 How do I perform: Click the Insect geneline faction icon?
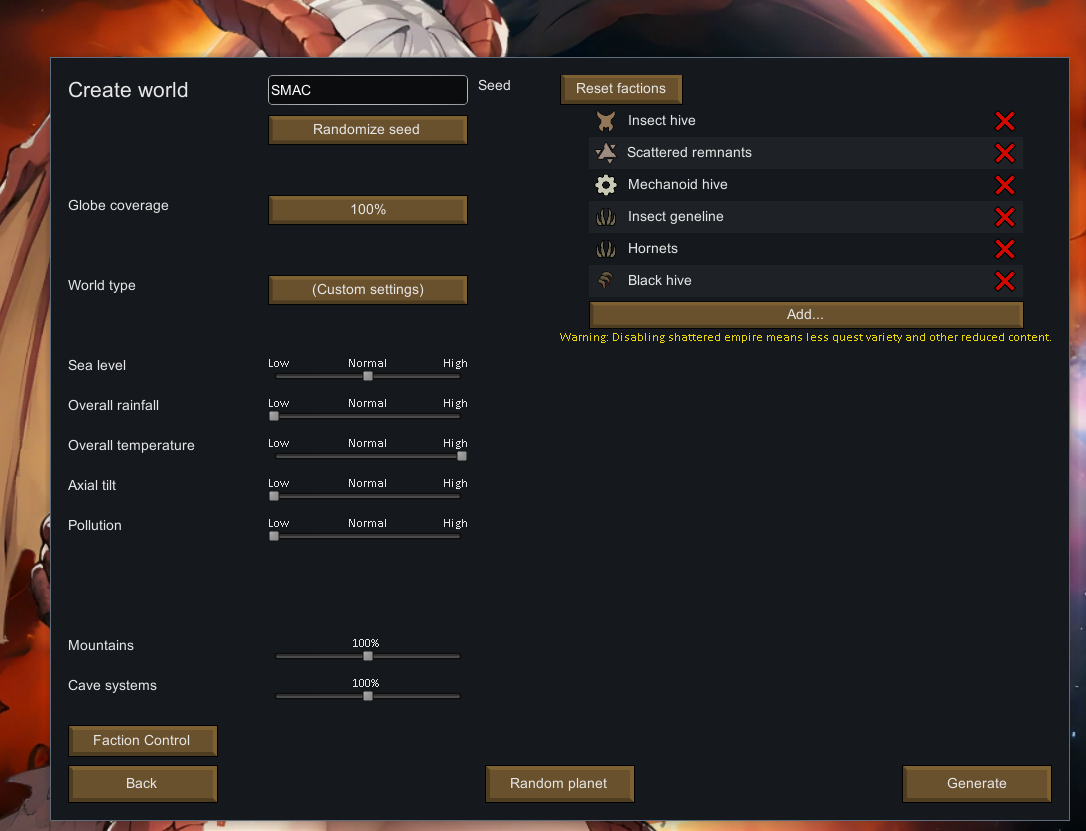pyautogui.click(x=606, y=217)
